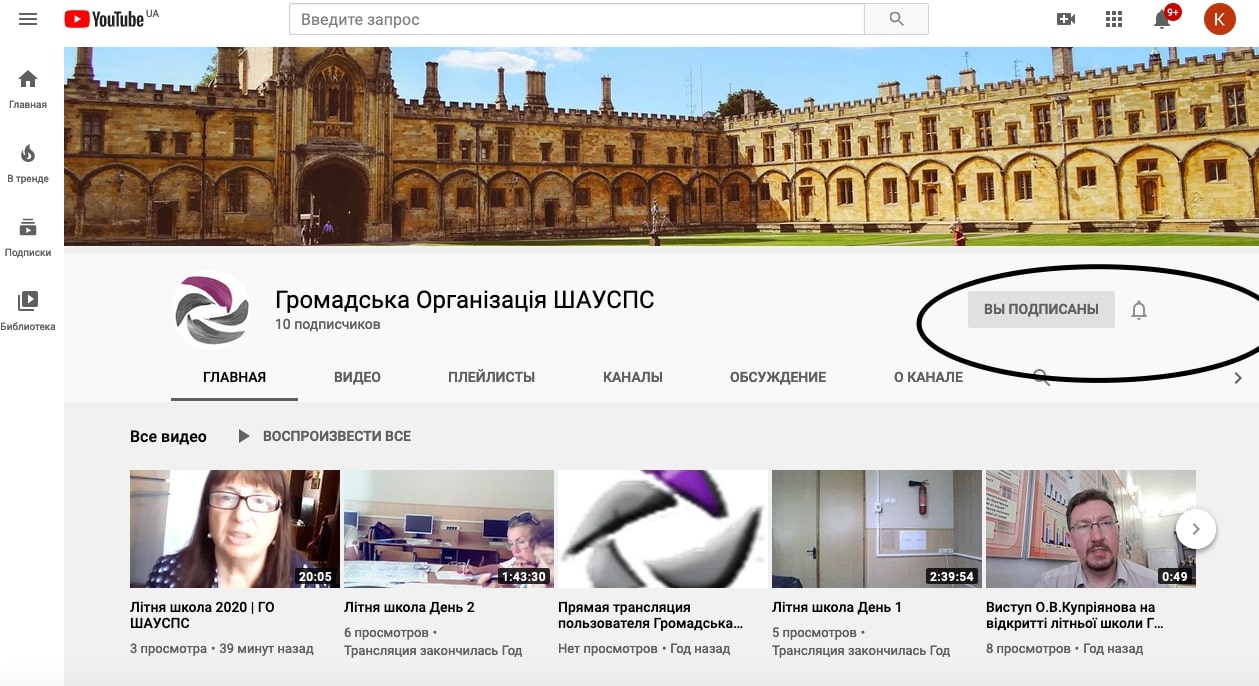Screen dimensions: 1259x686
Task: Open title Літня школа День 2
Action: pos(409,607)
